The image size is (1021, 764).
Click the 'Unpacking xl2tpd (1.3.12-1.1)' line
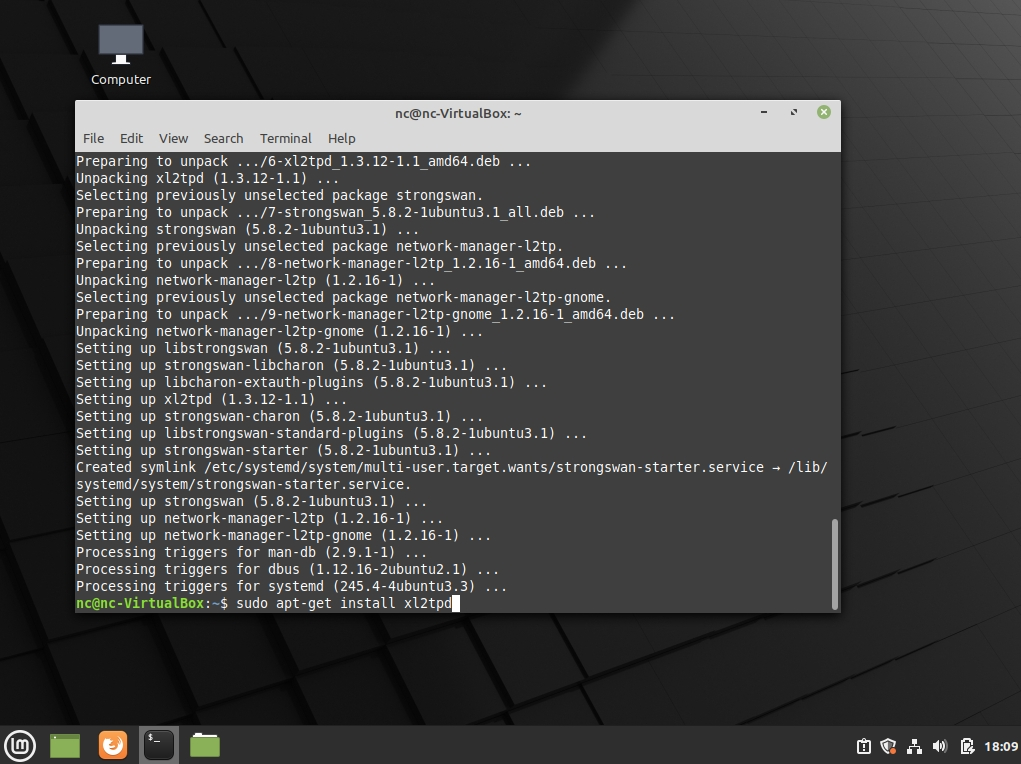207,178
